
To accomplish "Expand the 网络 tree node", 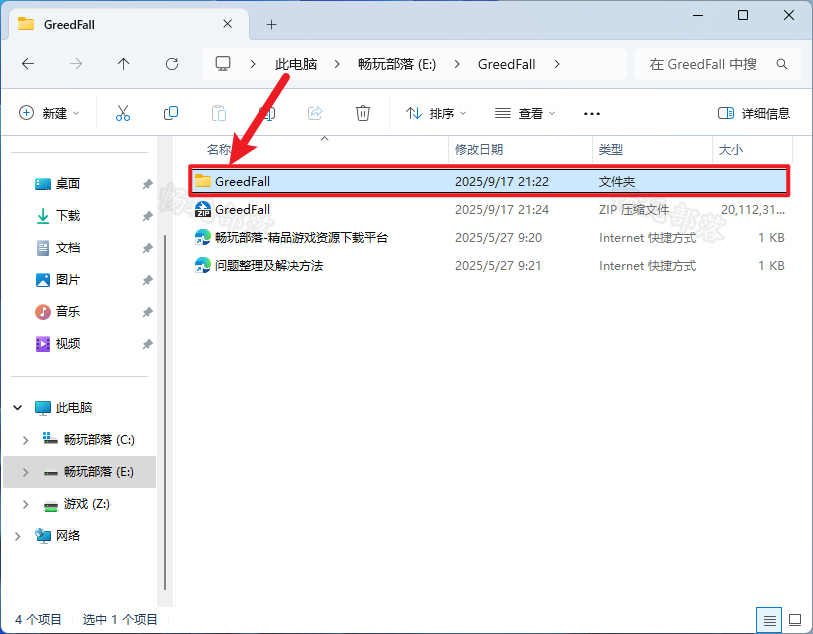I will (x=18, y=536).
